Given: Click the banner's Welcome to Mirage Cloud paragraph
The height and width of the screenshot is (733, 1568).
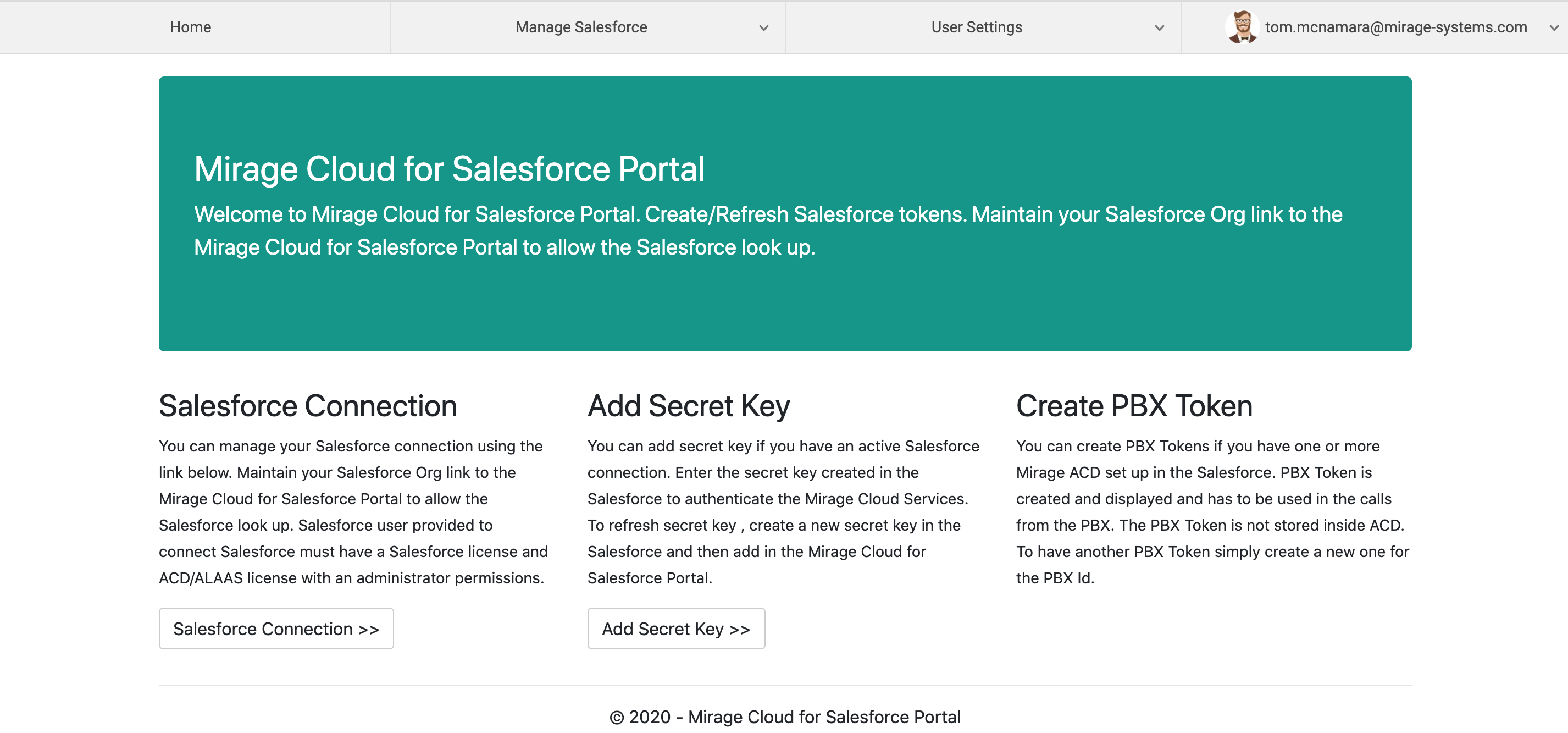Looking at the screenshot, I should 768,231.
